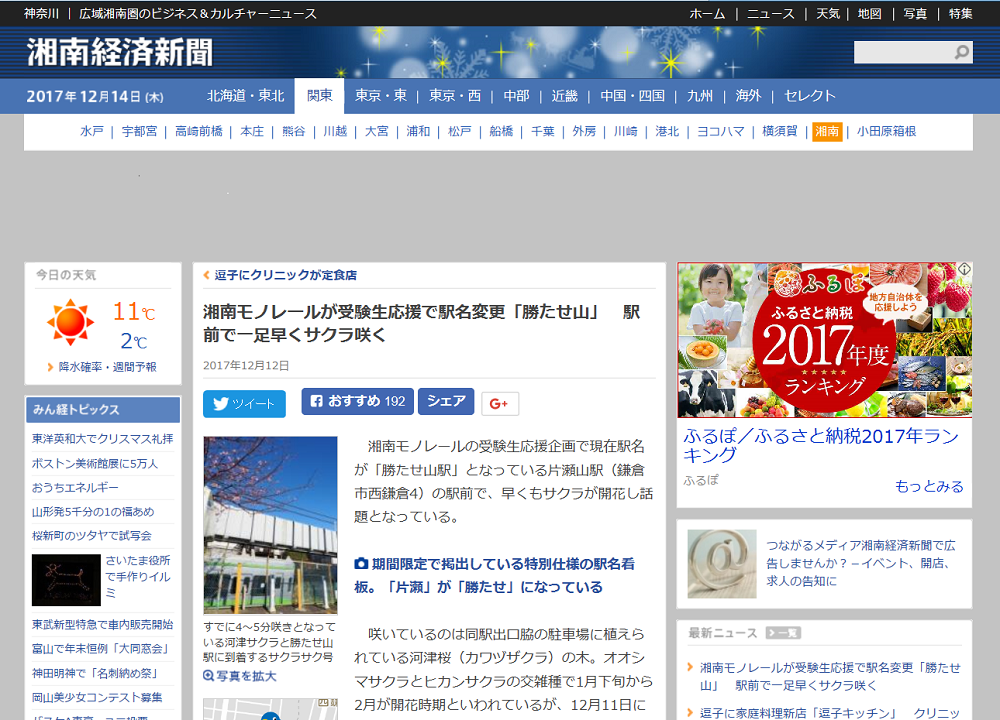Open topic 富山で年末恒例「大同窓会」

coord(101,649)
